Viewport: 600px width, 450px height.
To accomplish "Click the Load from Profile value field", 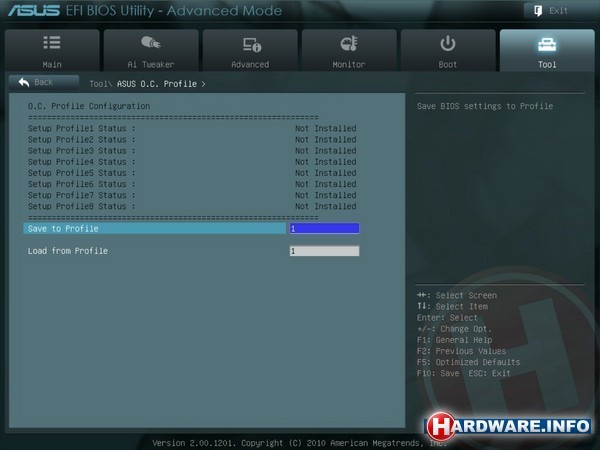I will point(324,251).
